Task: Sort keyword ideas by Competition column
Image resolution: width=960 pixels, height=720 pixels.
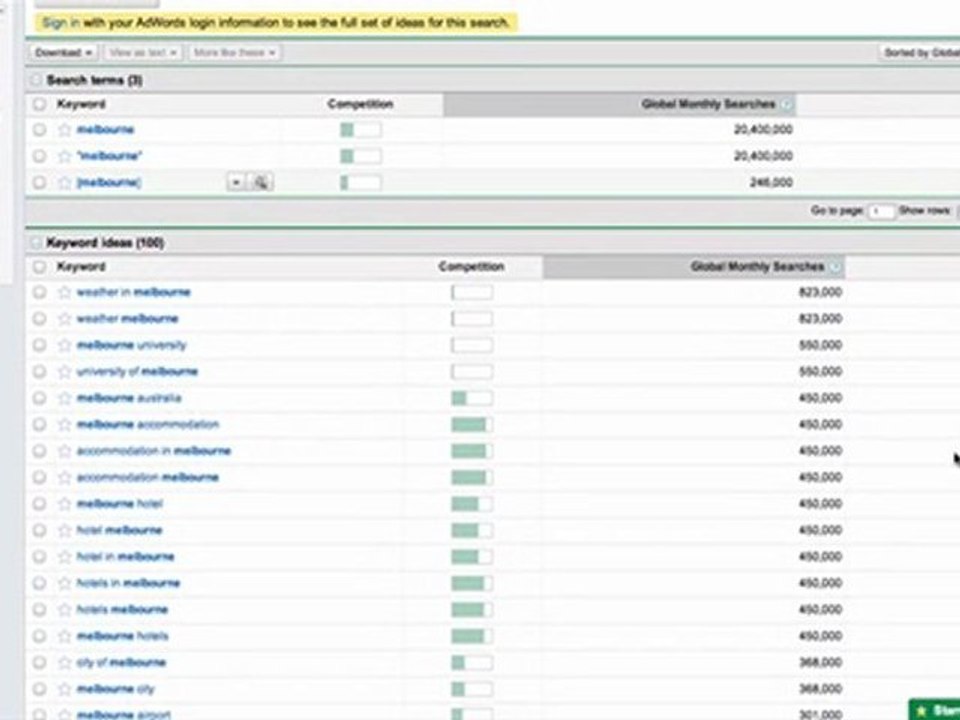Action: coord(471,267)
